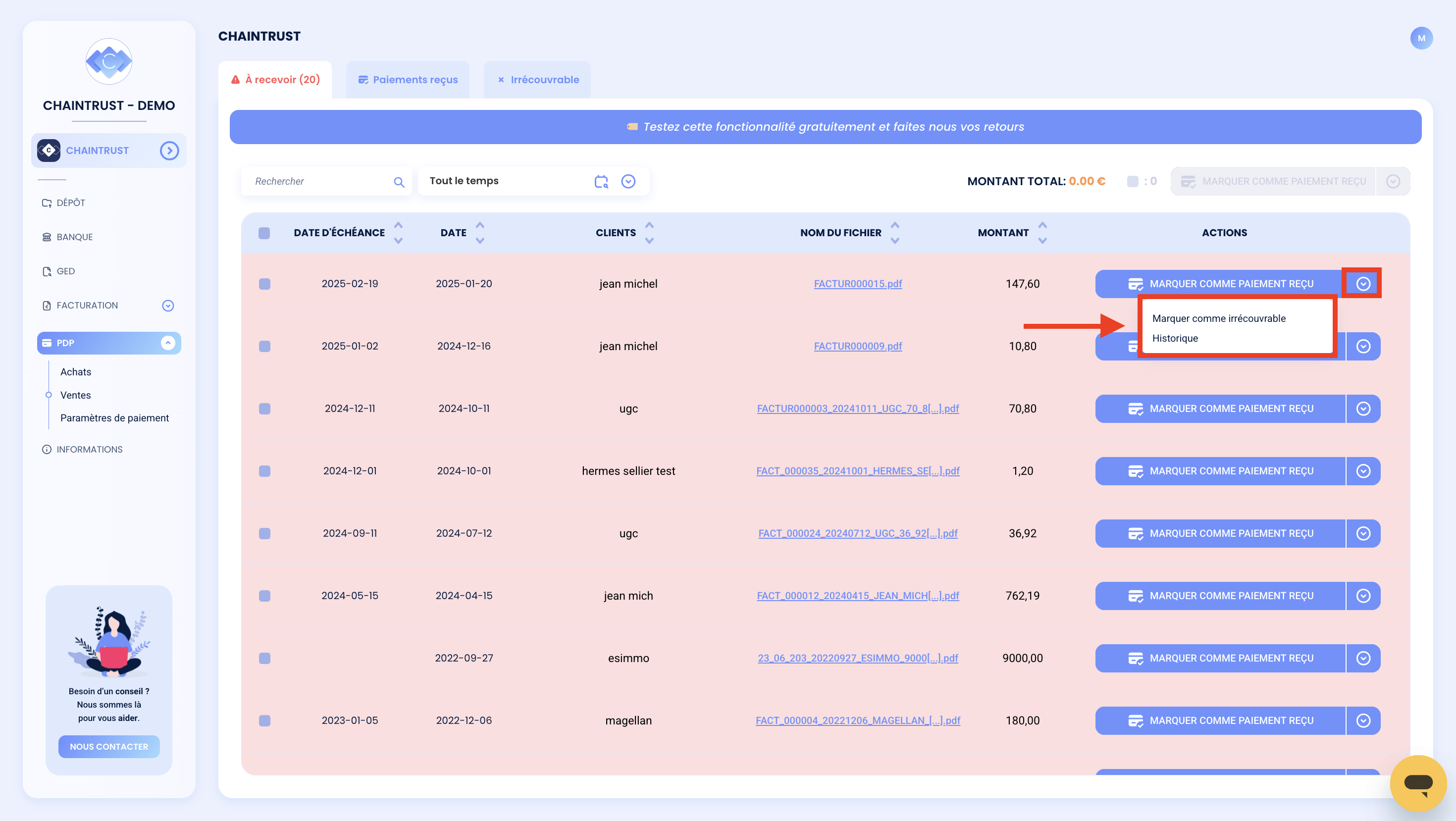Sort Date column with sort arrows
The width and height of the screenshot is (1456, 821).
tap(480, 232)
